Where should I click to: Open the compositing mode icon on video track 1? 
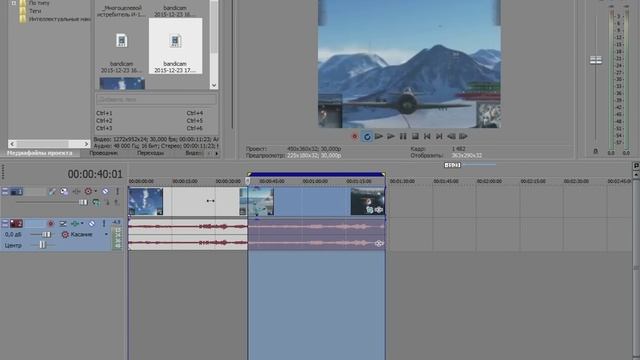(x=96, y=202)
